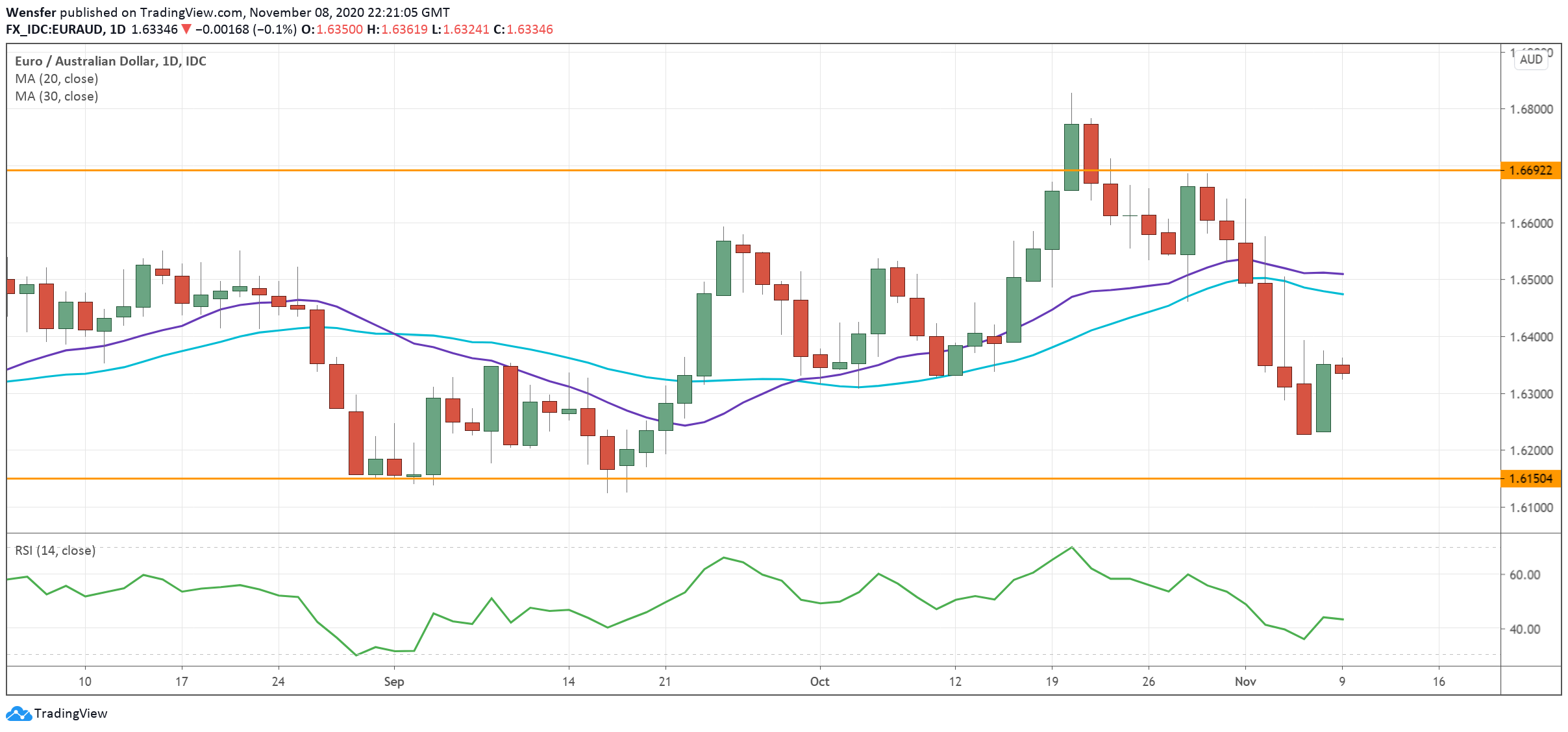1568x732 pixels.
Task: Click the RSI (14, close) indicator label
Action: [55, 550]
